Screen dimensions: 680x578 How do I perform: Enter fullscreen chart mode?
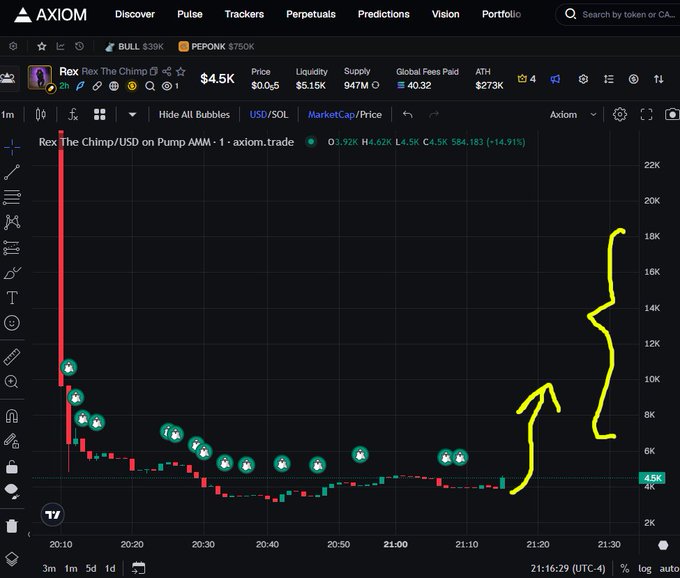(646, 114)
